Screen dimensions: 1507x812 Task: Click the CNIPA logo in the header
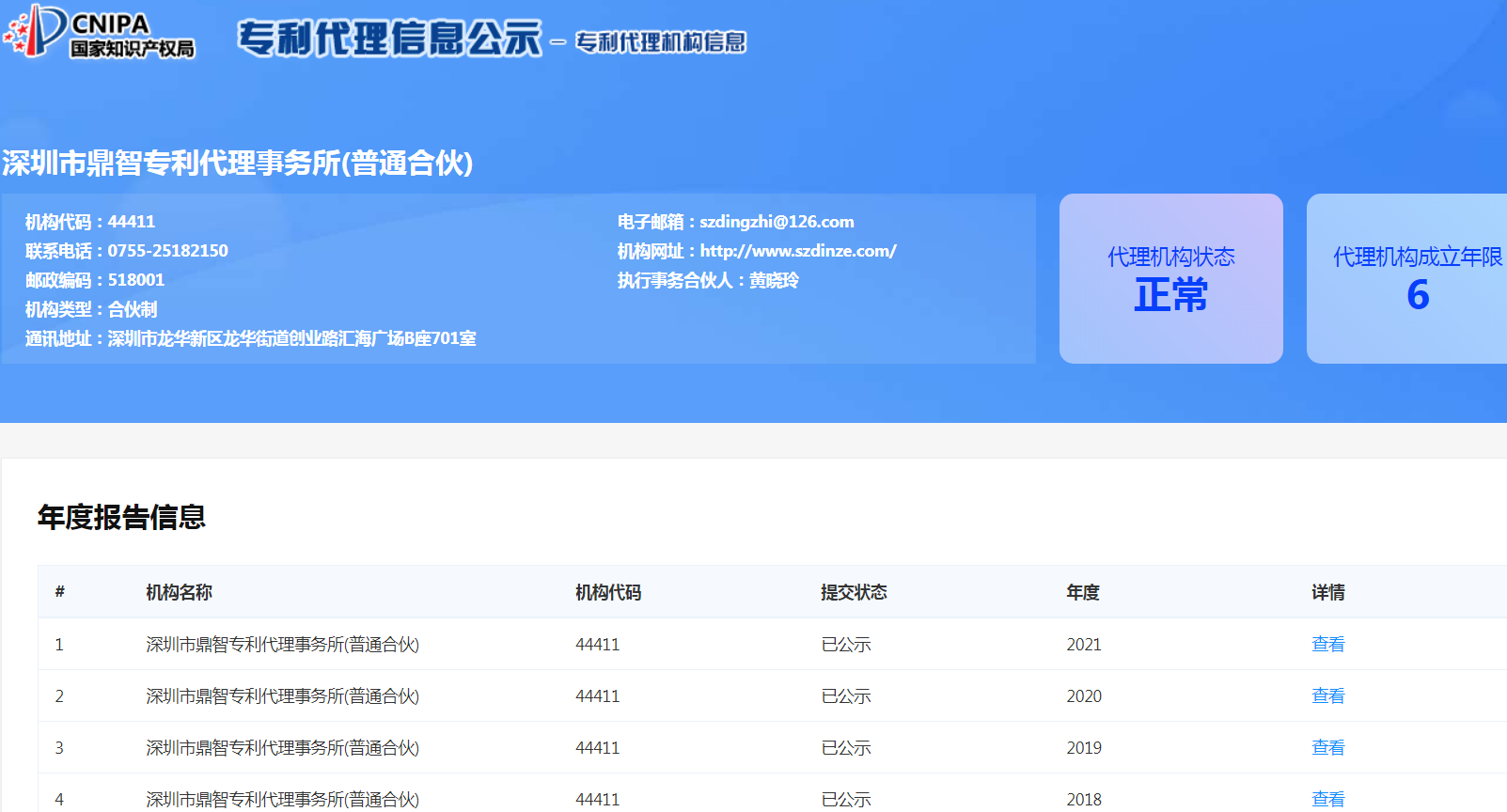(x=100, y=33)
